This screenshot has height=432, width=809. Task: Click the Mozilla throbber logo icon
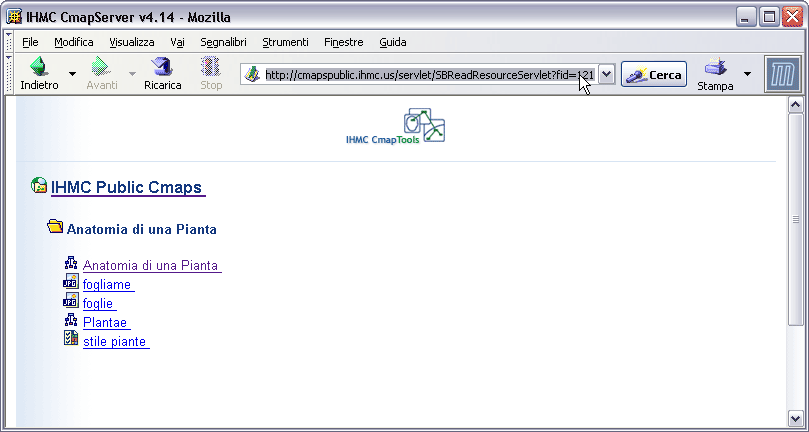[x=783, y=75]
